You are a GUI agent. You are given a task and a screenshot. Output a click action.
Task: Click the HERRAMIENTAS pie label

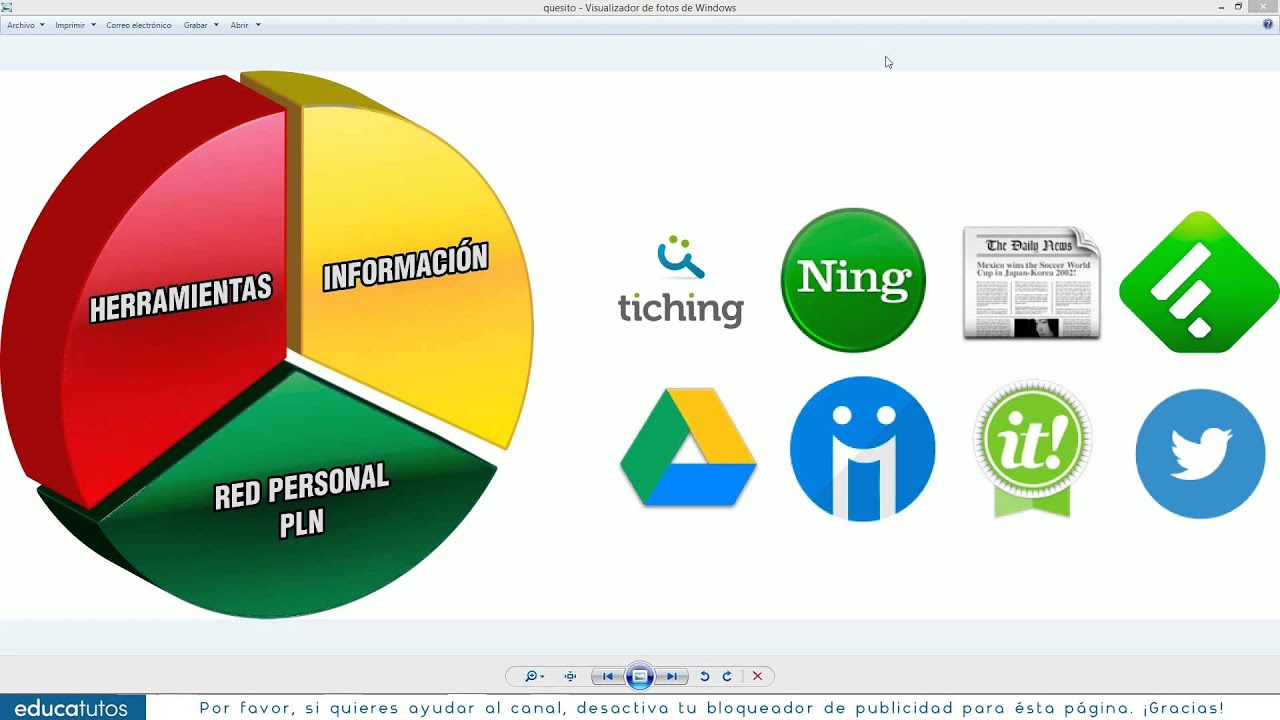click(181, 298)
